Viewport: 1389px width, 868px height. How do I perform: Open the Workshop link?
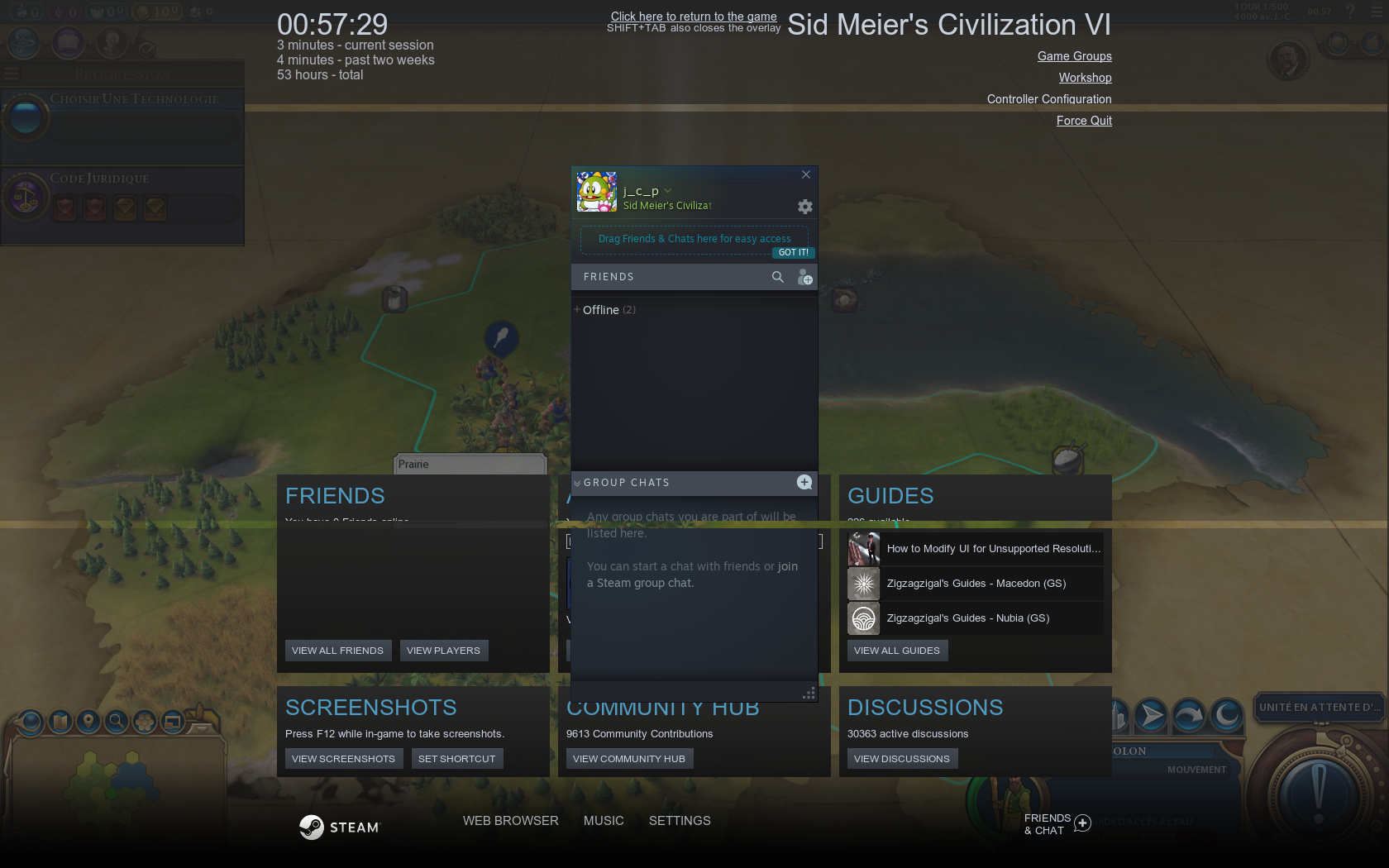[x=1085, y=78]
